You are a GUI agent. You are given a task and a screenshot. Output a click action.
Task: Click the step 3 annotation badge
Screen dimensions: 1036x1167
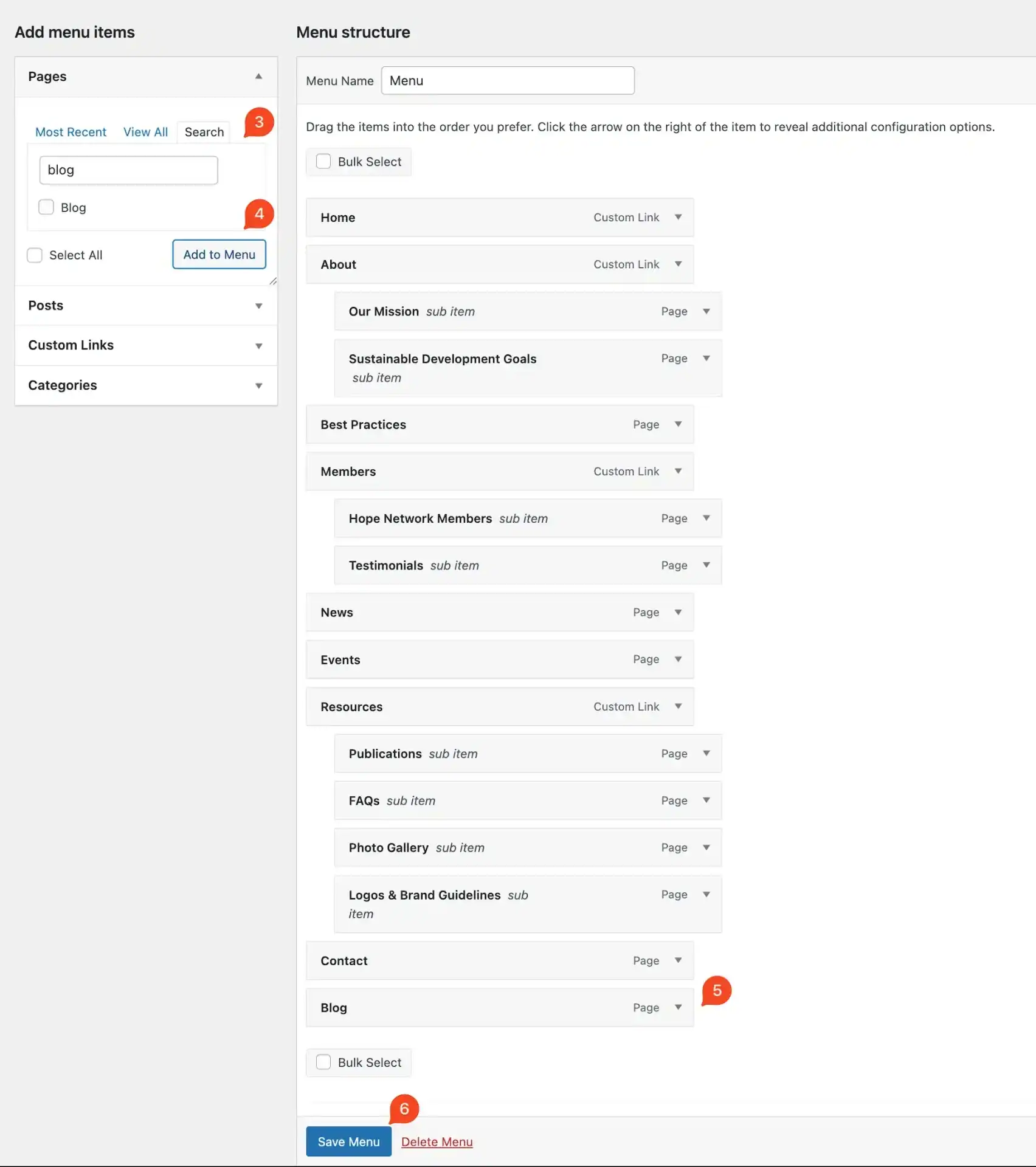[x=259, y=122]
